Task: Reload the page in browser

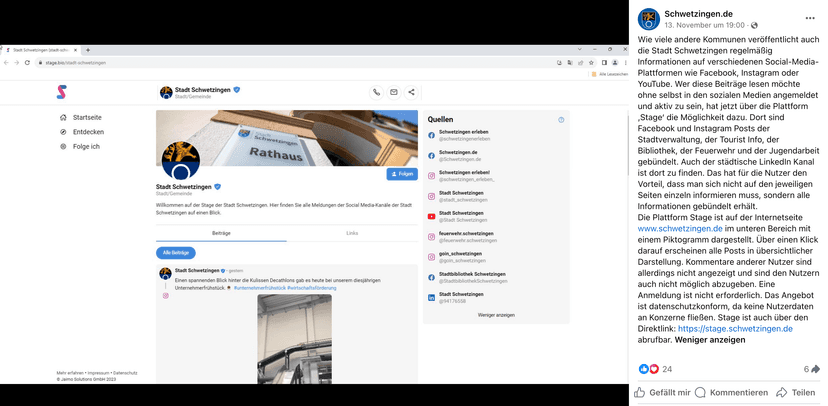Action: coord(27,62)
